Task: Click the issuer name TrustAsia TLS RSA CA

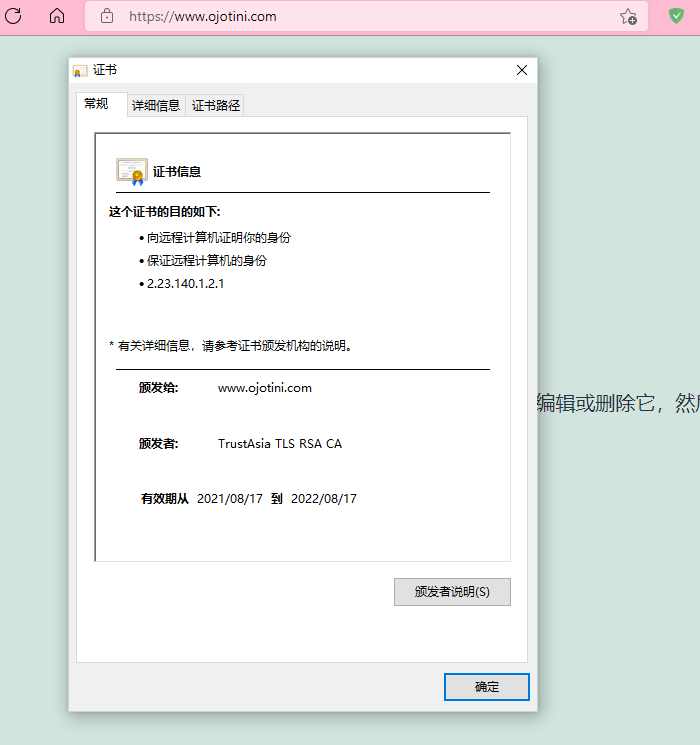Action: (279, 444)
